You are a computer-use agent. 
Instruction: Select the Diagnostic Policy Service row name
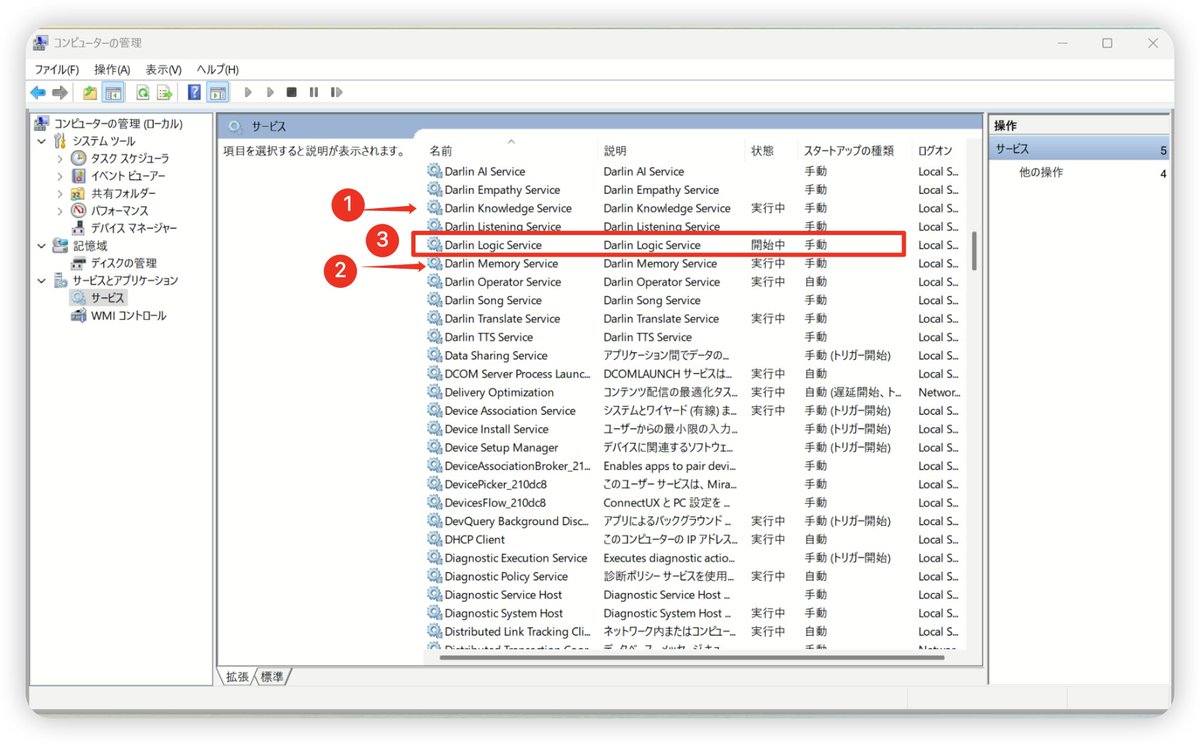(x=506, y=577)
